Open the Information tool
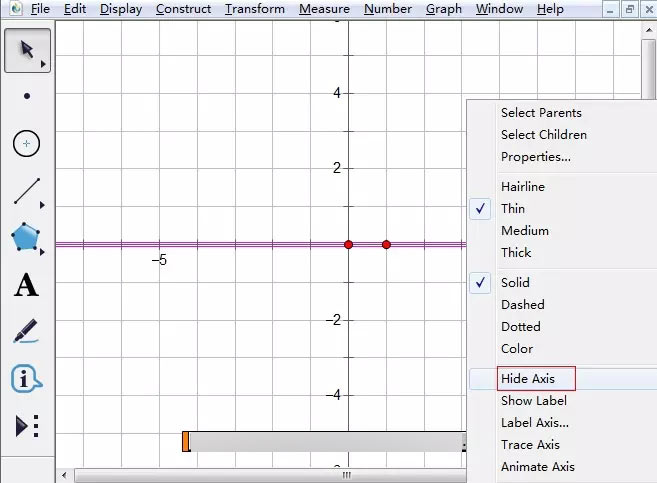The height and width of the screenshot is (483, 657). (x=27, y=379)
